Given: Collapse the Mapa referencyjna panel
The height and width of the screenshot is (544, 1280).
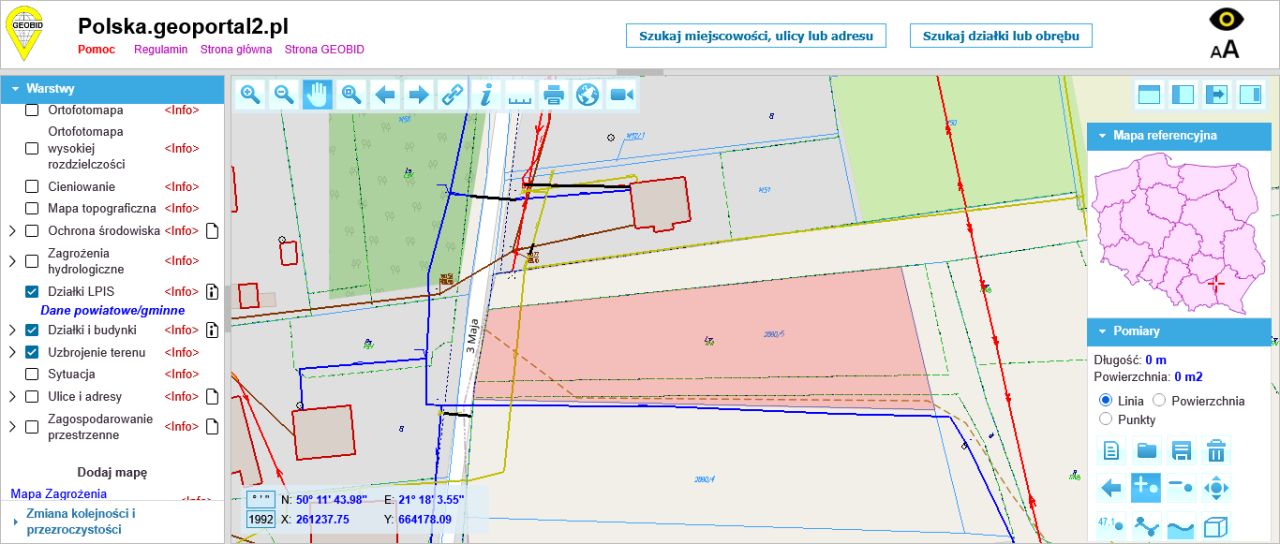Looking at the screenshot, I should tap(1180, 135).
